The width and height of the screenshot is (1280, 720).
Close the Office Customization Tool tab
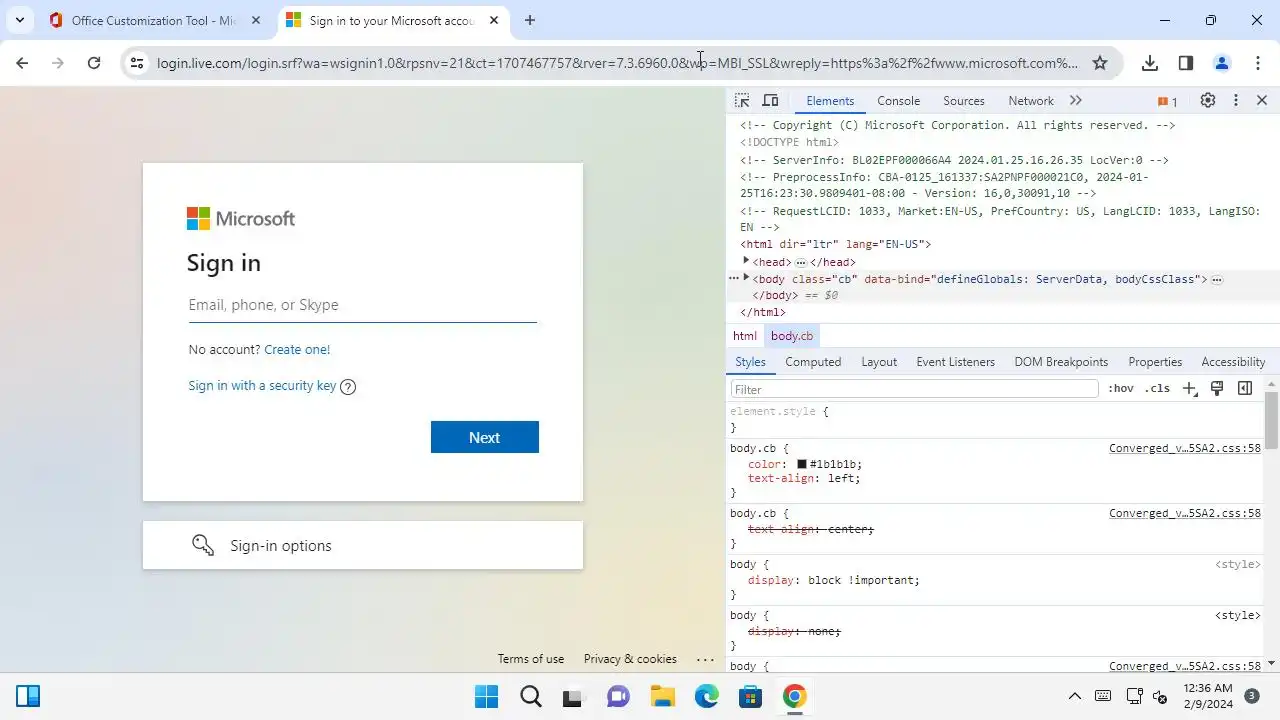256,20
